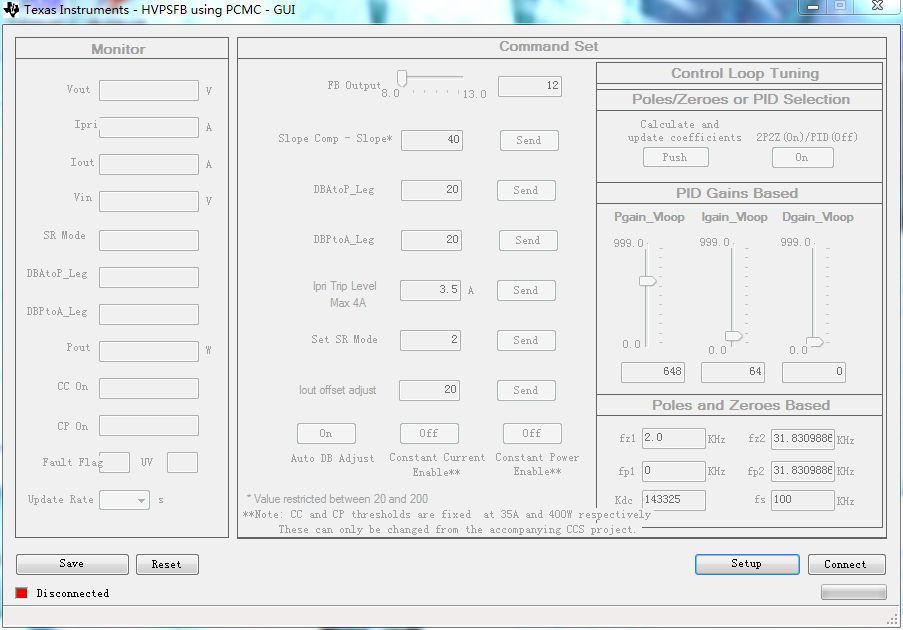903x630 pixels.
Task: Click the Pout monitor field
Action: [x=149, y=351]
